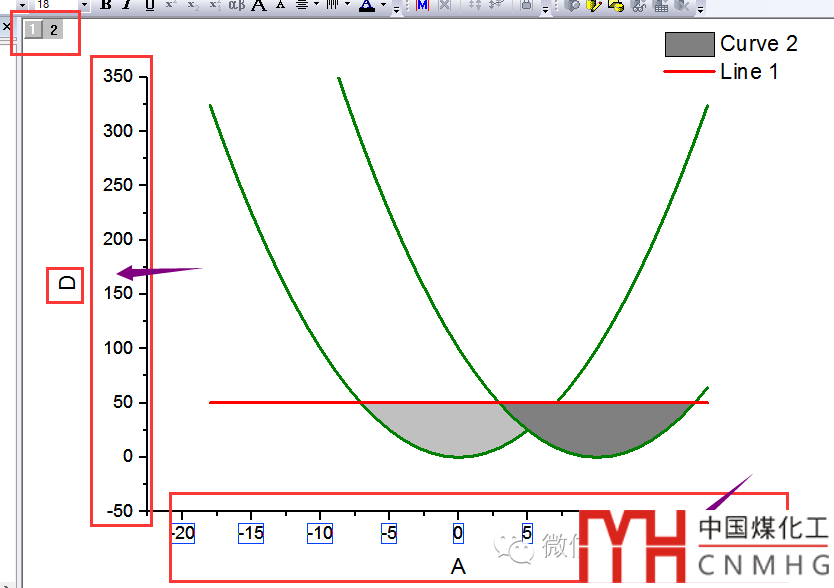Open the font size dropdown showing 18
This screenshot has height=588, width=834.
coord(84,5)
